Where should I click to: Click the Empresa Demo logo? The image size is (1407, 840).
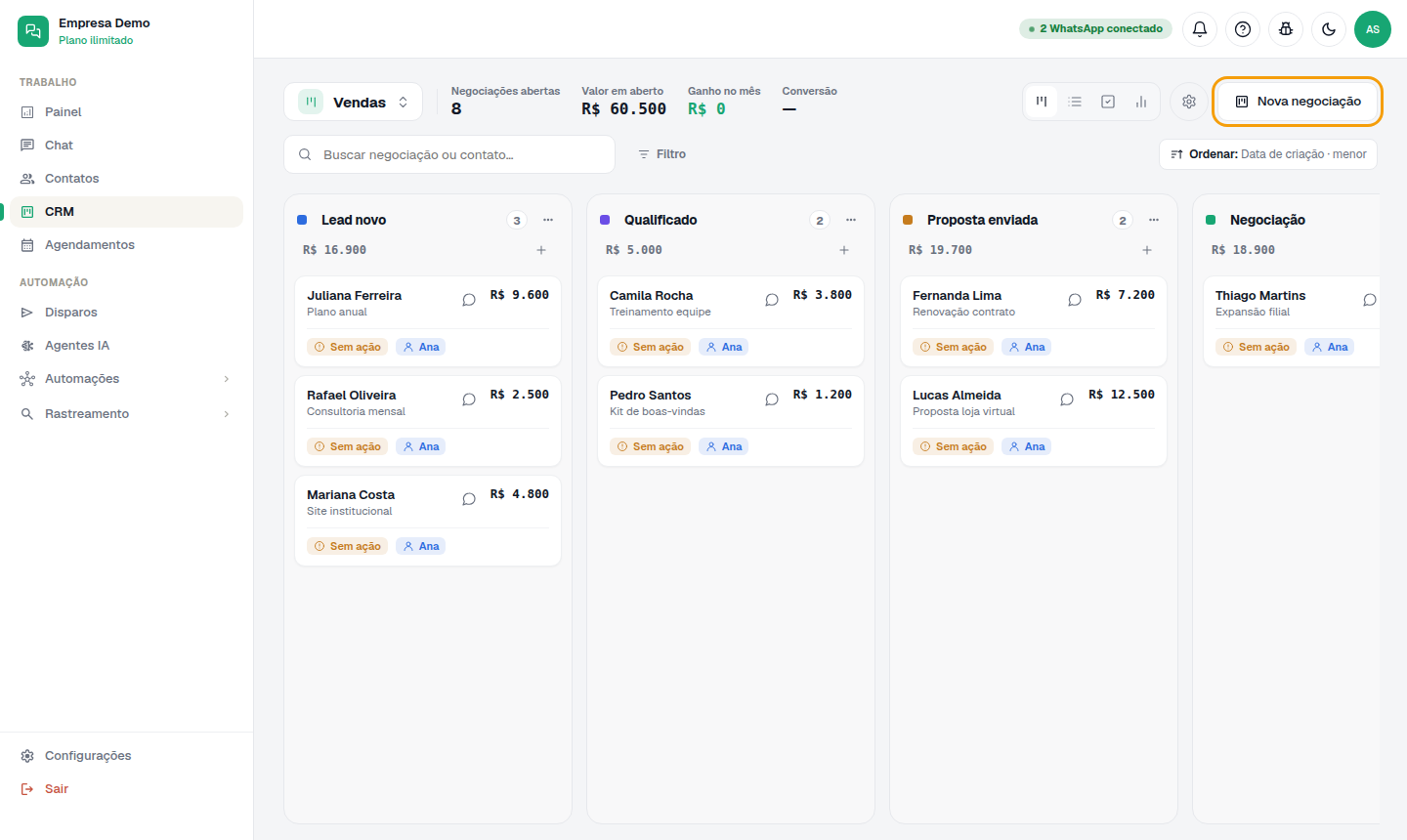(33, 31)
